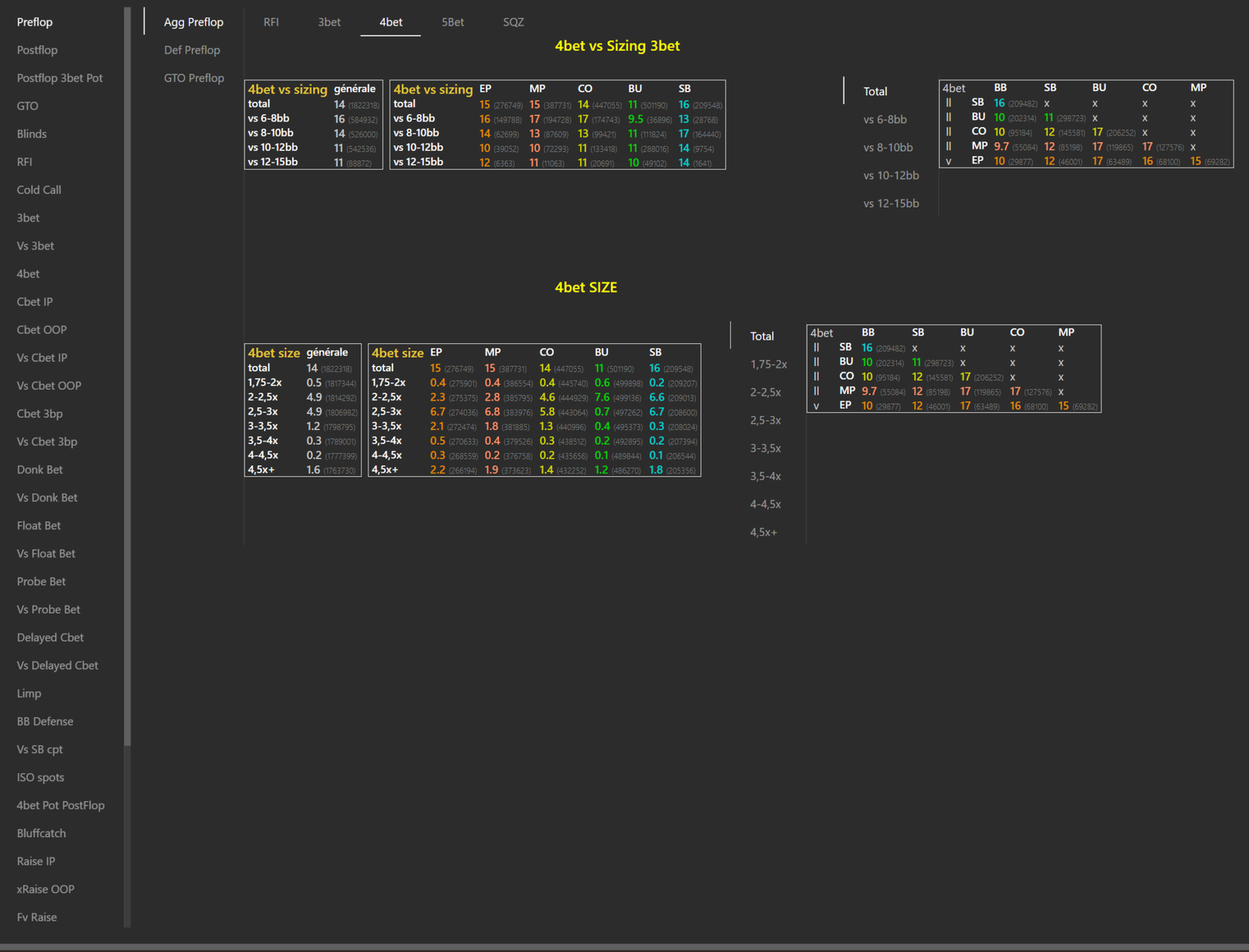Open the RFI top tab
Screen dimensions: 1249x952
(271, 22)
